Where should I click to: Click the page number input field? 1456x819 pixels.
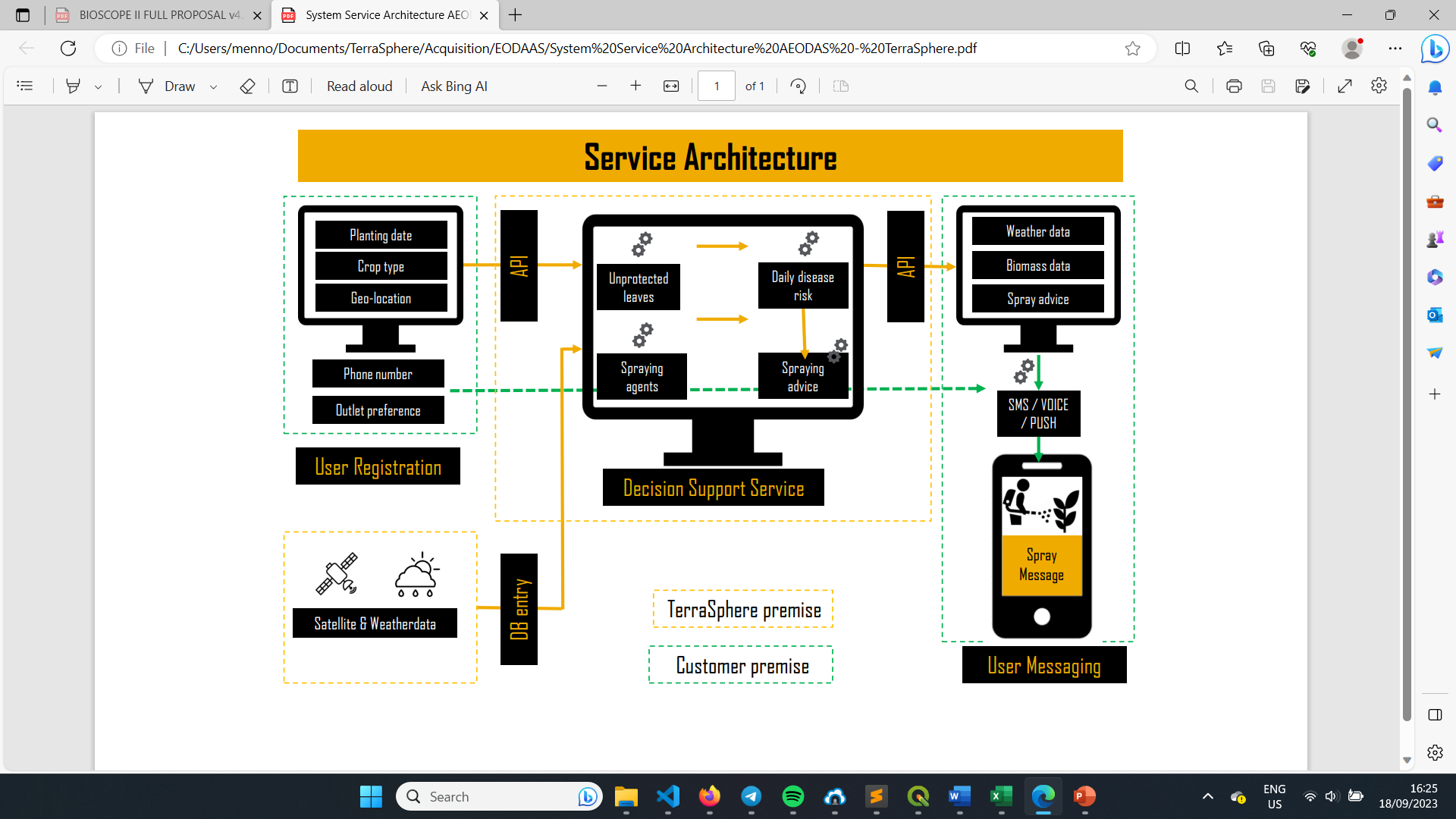tap(717, 86)
